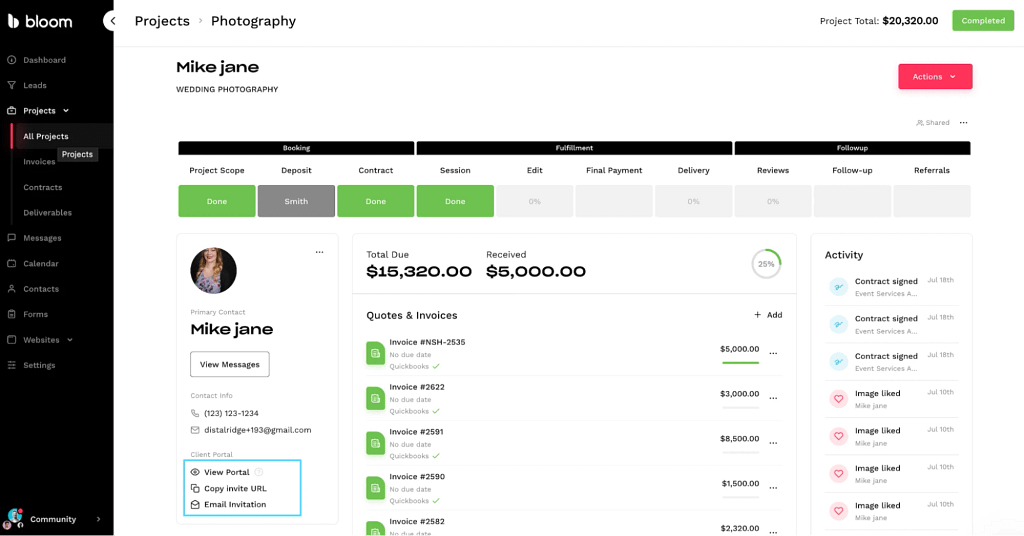Click the Community avatar icon
The height and width of the screenshot is (536, 1024).
[13, 519]
